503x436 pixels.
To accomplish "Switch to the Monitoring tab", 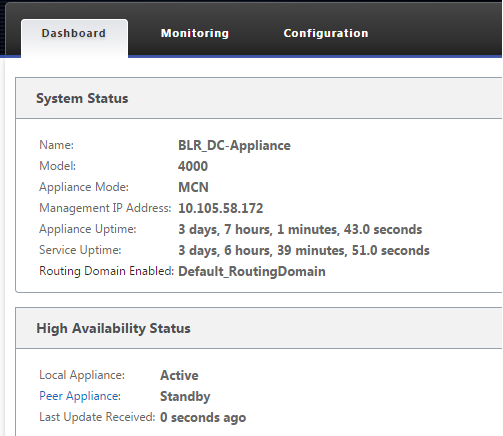I will coord(195,33).
